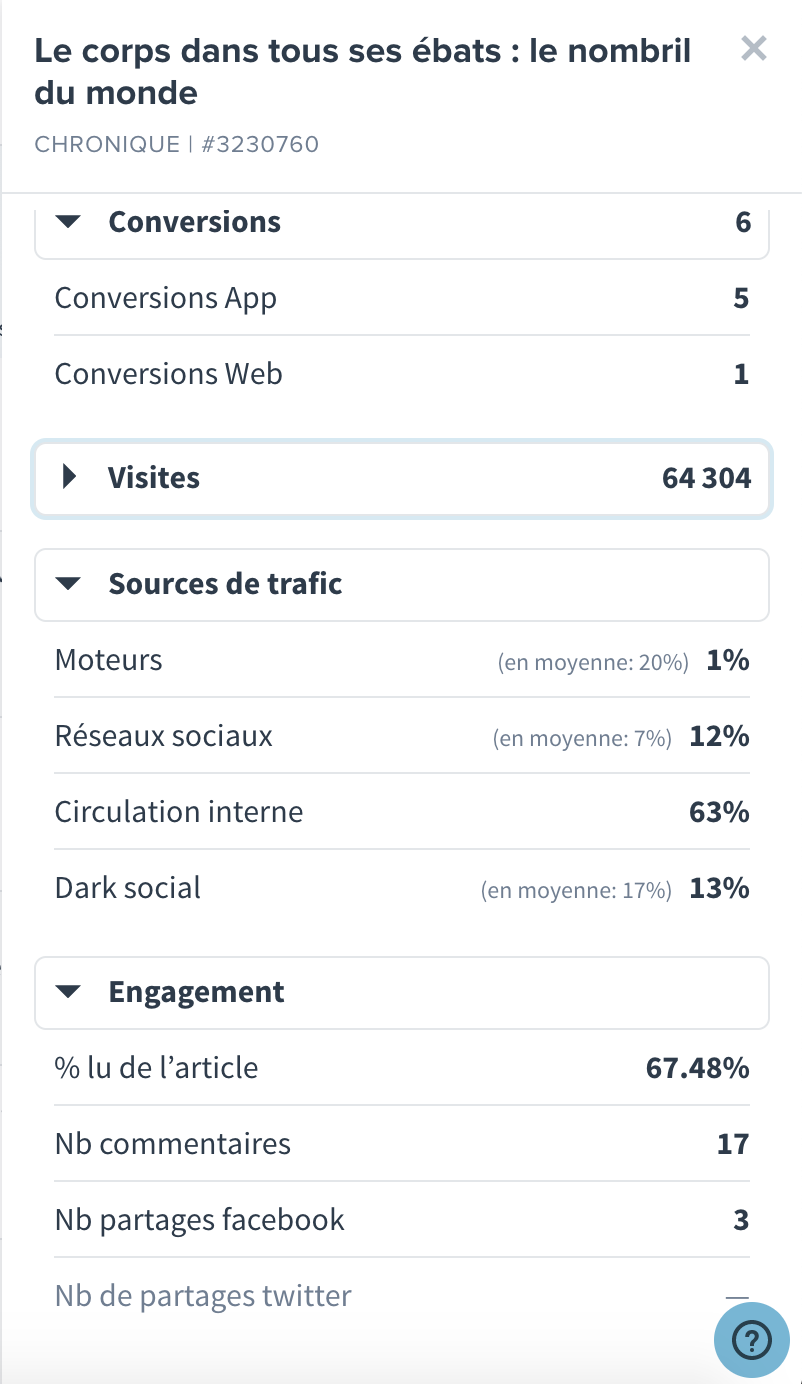Click the Conversions App row
Image resolution: width=802 pixels, height=1384 pixels.
tap(402, 298)
